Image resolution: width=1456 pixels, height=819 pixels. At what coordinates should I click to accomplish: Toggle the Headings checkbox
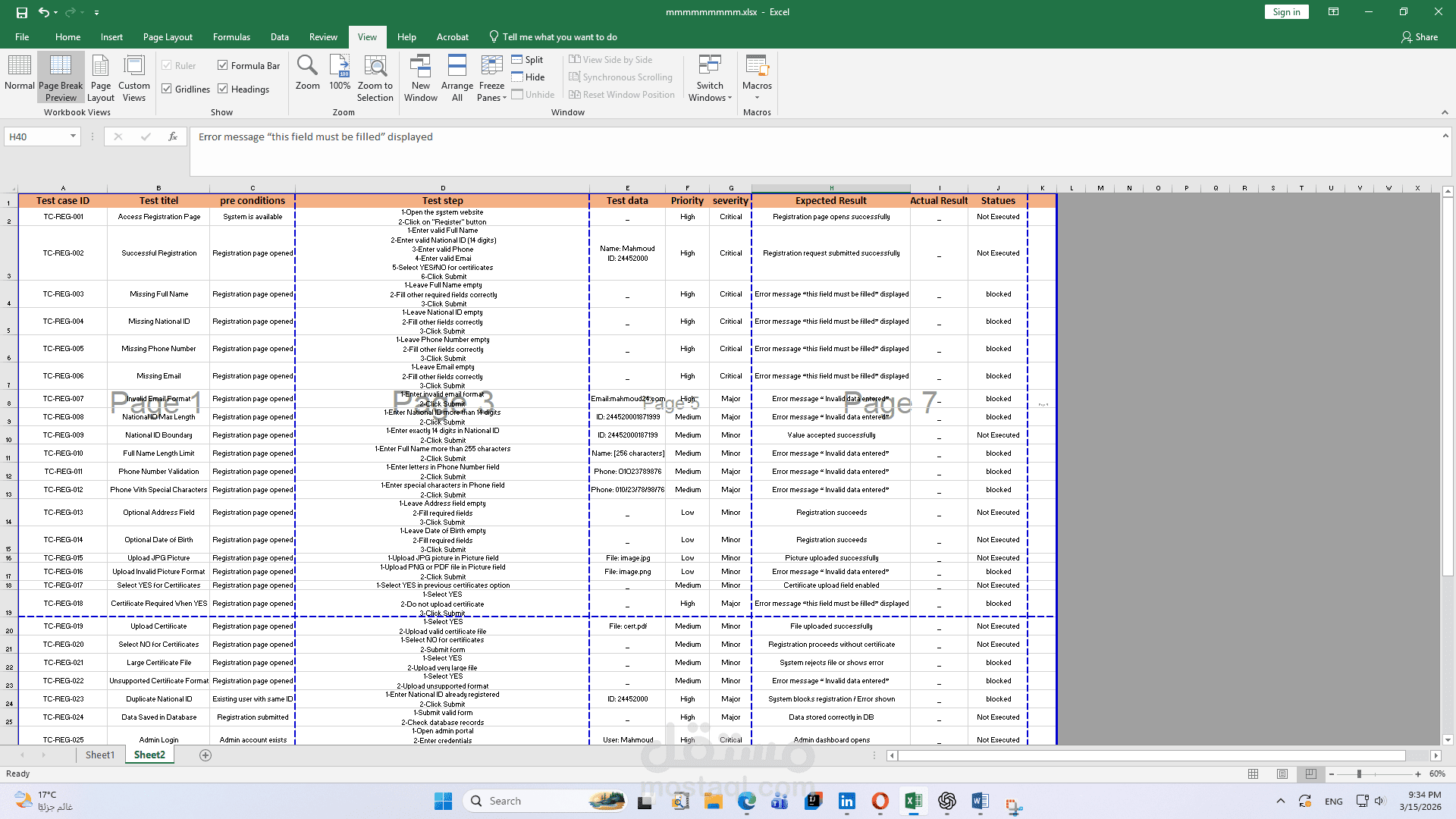(223, 89)
